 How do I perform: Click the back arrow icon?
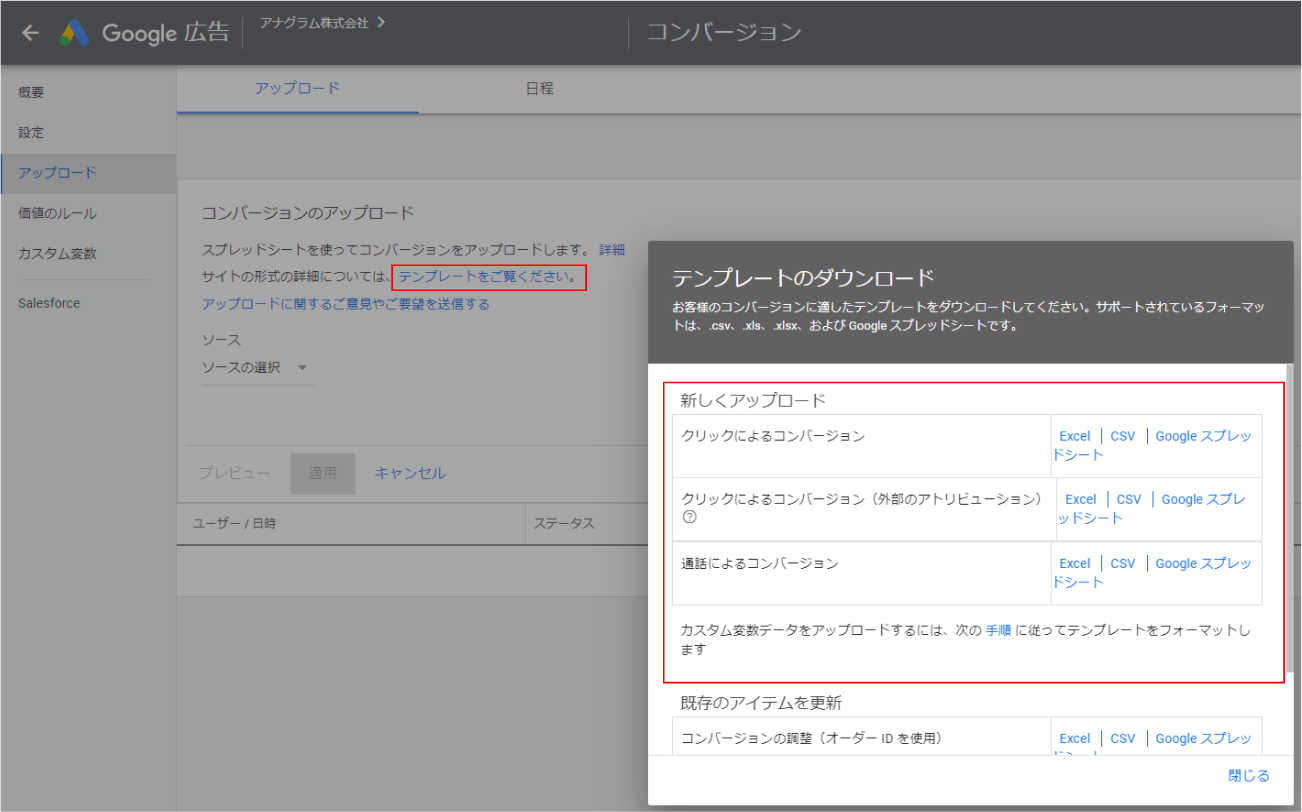click(30, 33)
